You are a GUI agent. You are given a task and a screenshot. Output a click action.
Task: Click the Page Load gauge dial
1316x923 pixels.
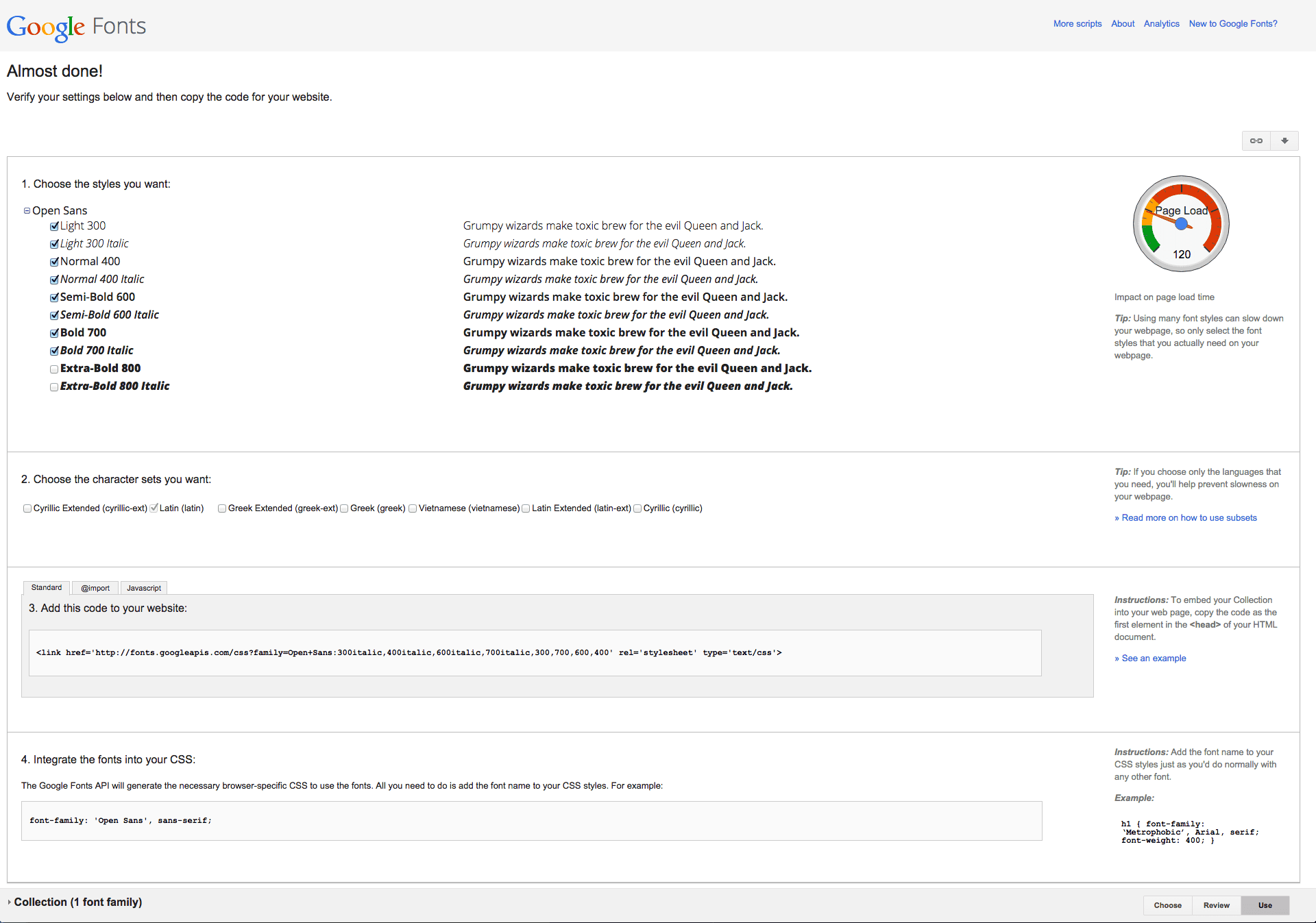(1181, 223)
